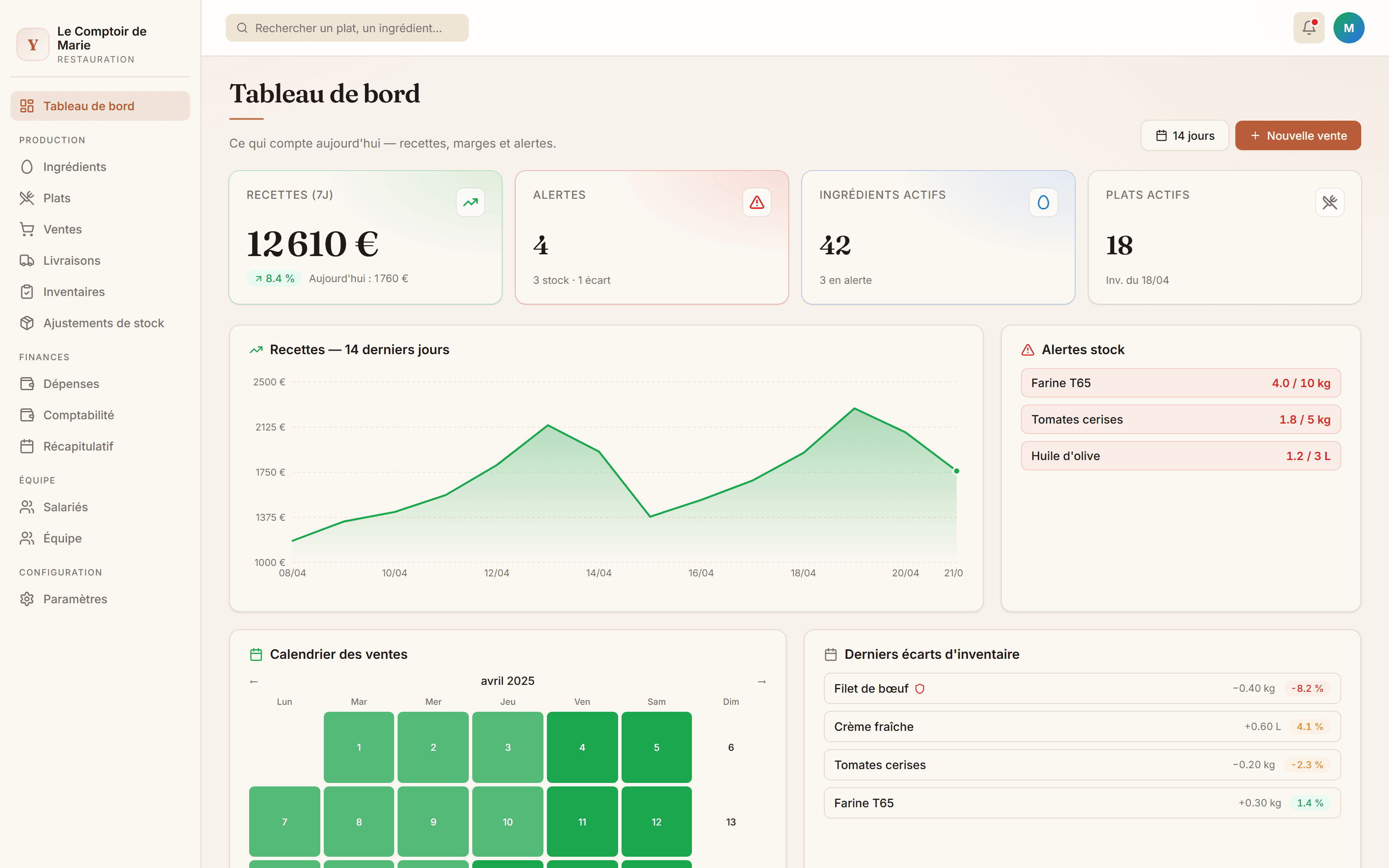
Task: Open the notifications bell
Action: 1309,27
